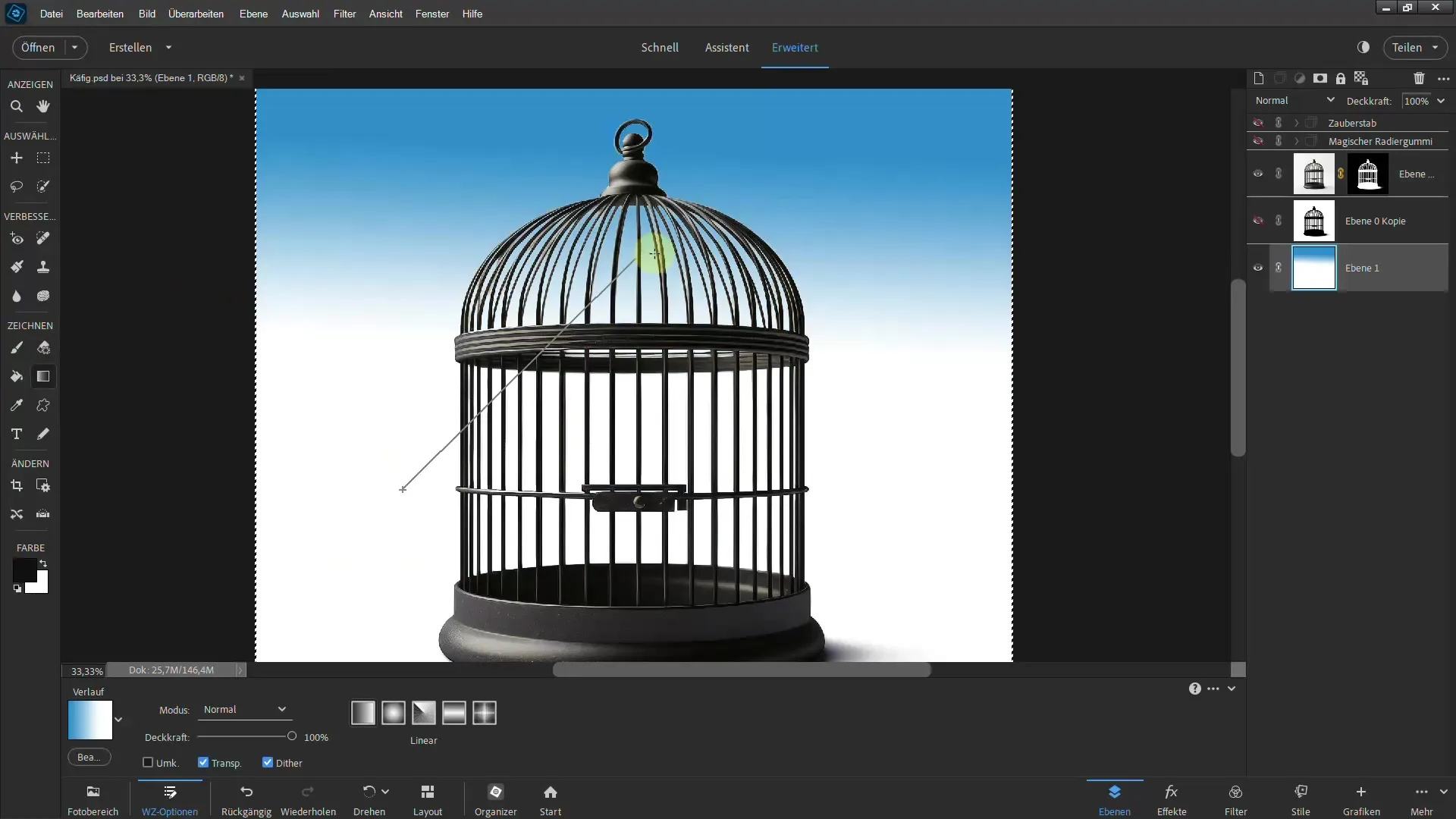Viewport: 1456px width, 819px height.
Task: Toggle visibility of Zauberstab group
Action: point(1258,123)
